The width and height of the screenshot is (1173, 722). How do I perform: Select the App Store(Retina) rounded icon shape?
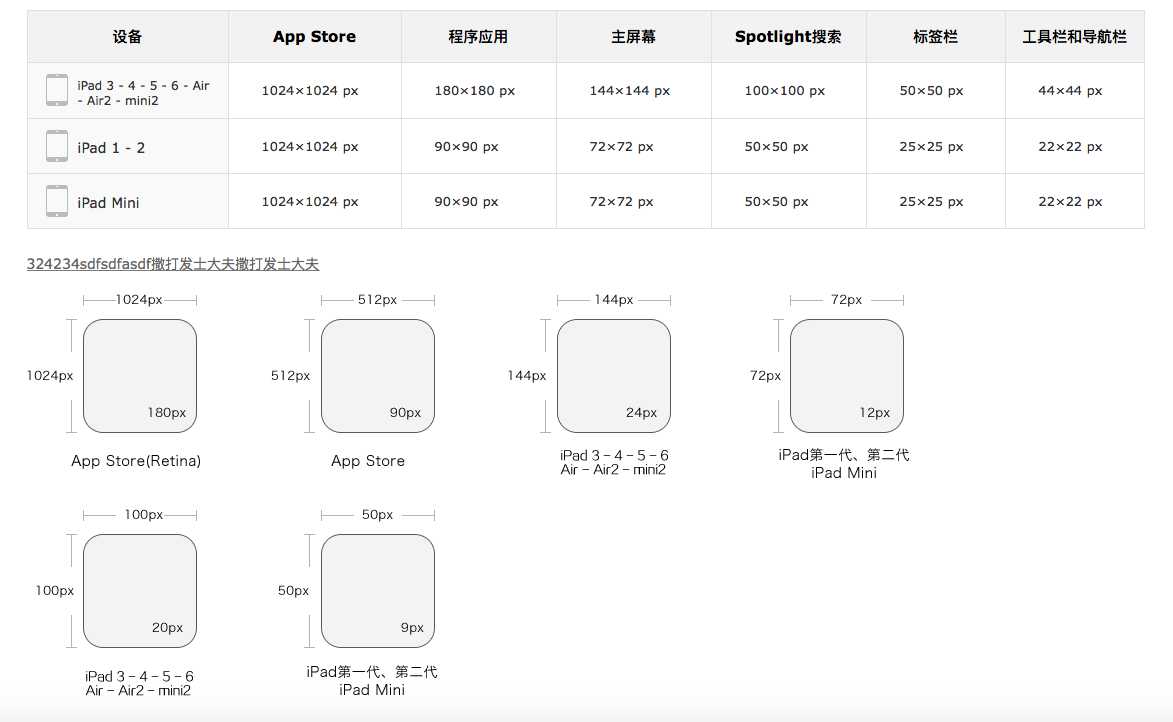coord(140,376)
